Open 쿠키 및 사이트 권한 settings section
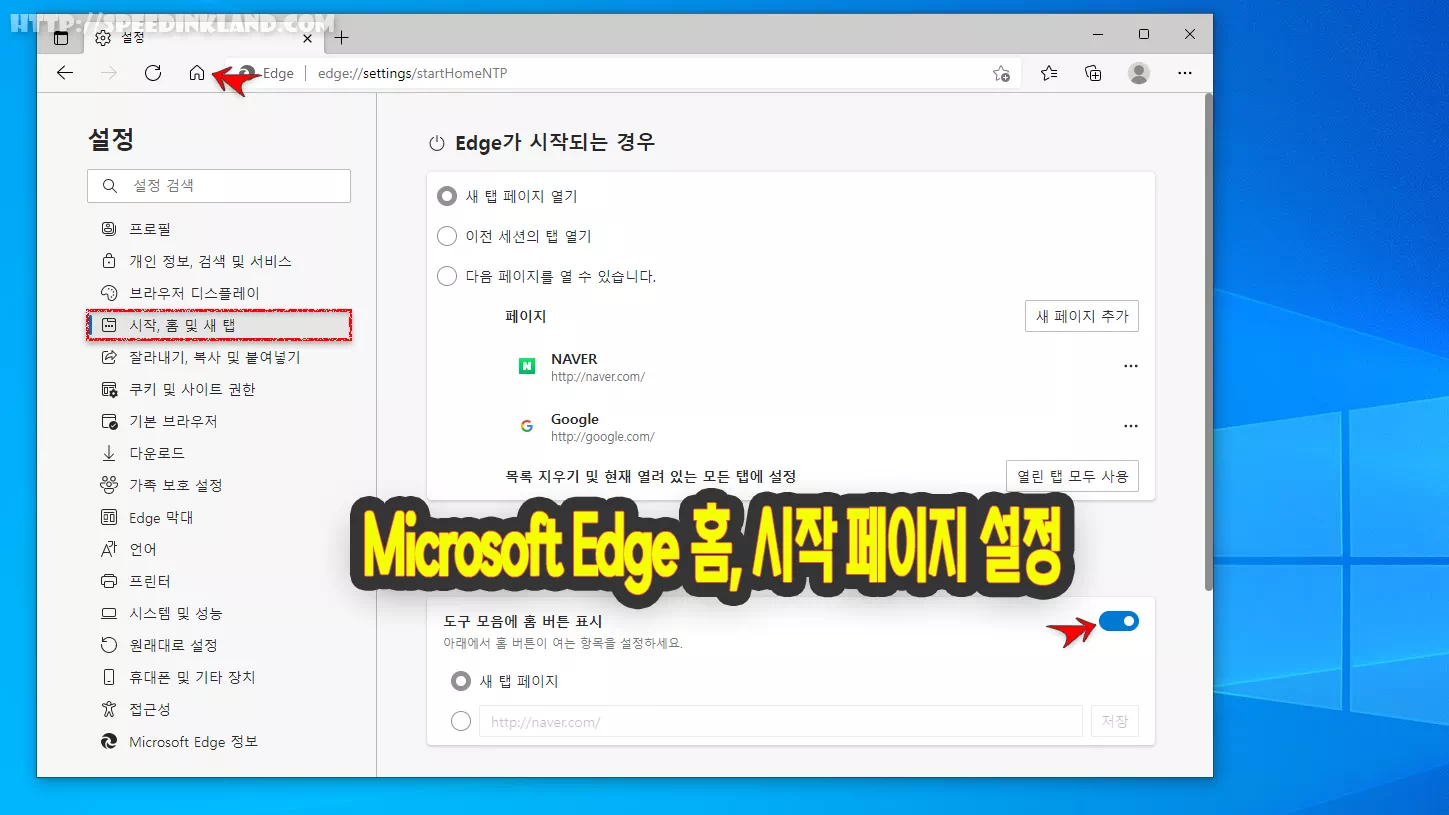 click(x=192, y=389)
